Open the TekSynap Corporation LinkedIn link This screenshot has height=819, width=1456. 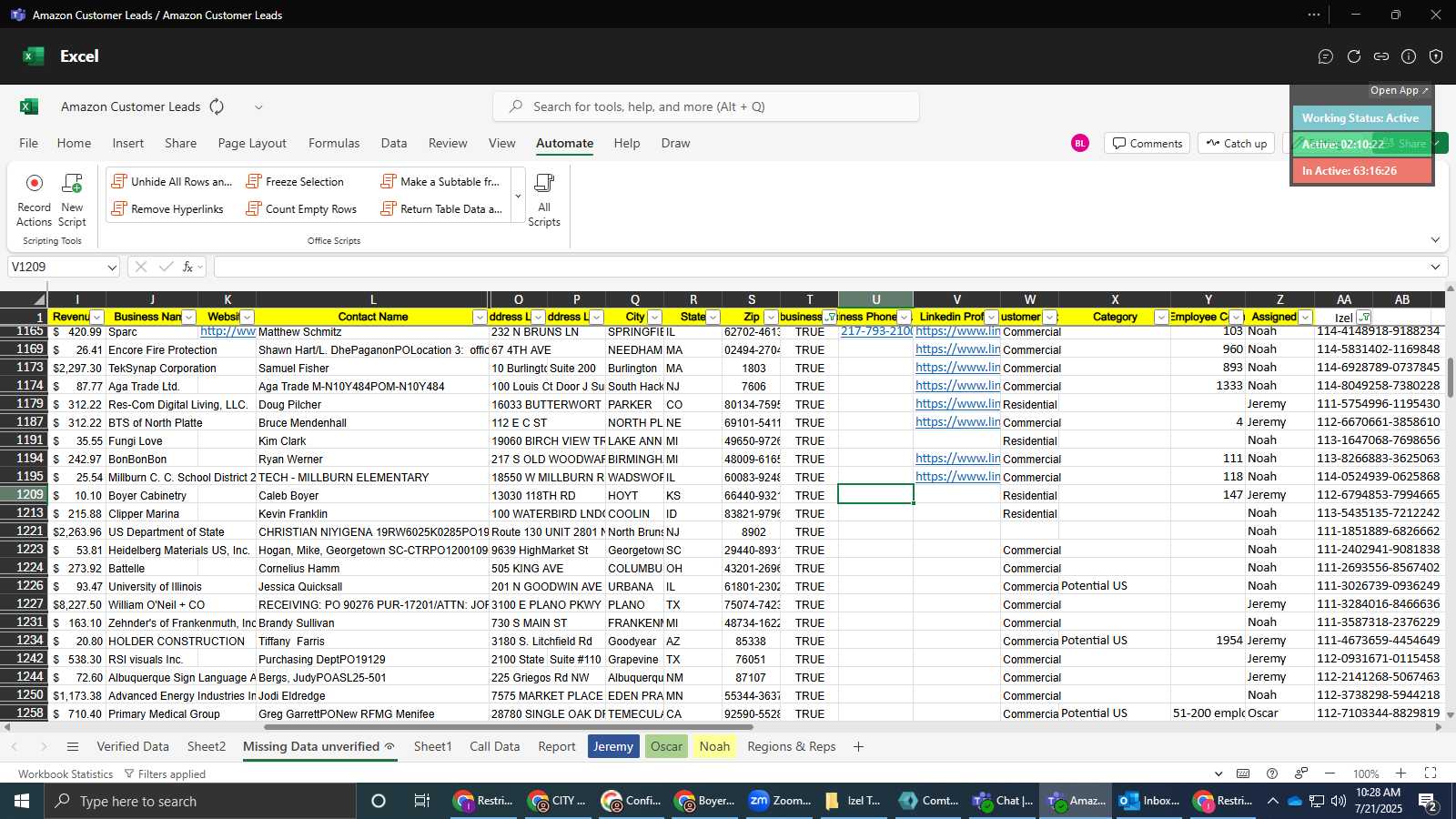pos(957,368)
